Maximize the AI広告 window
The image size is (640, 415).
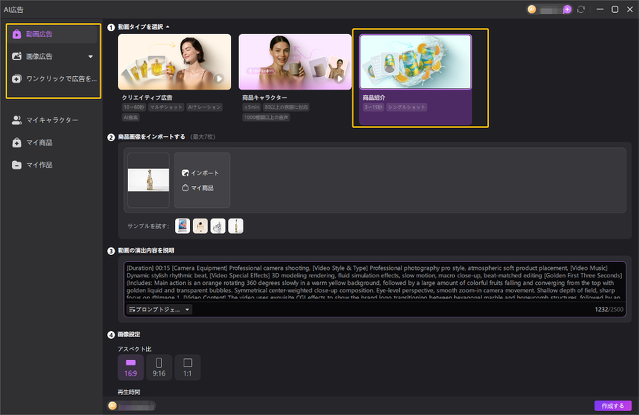(x=615, y=9)
